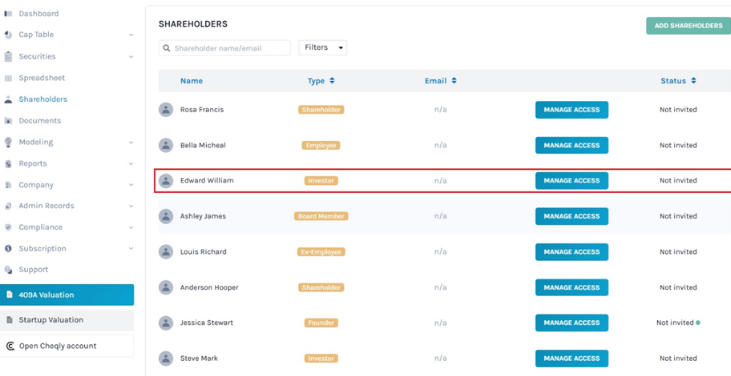
Task: Click the Investor tag on Steve Mark
Action: click(x=321, y=358)
